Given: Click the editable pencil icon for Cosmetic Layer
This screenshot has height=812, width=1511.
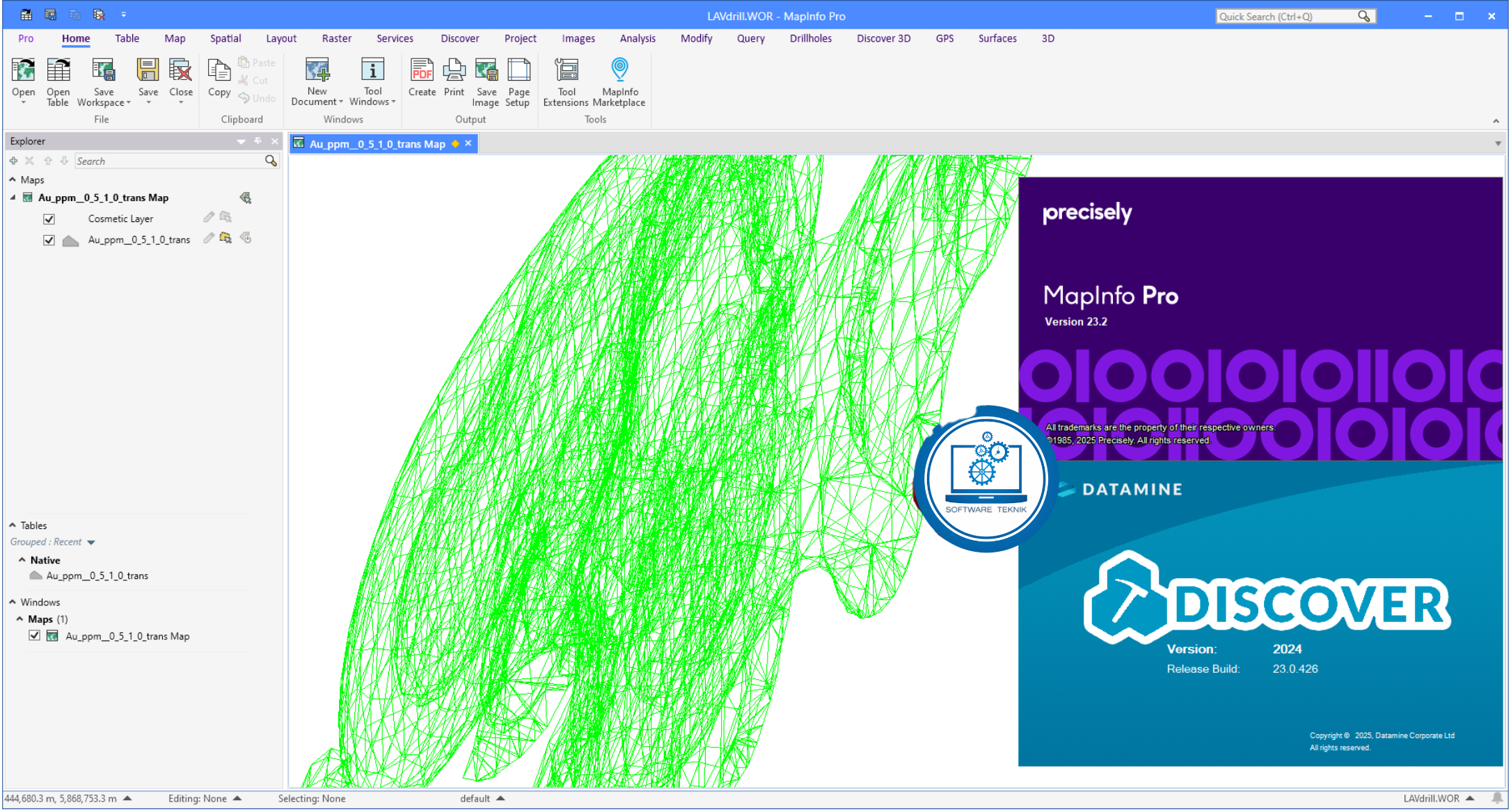Looking at the screenshot, I should pyautogui.click(x=209, y=217).
